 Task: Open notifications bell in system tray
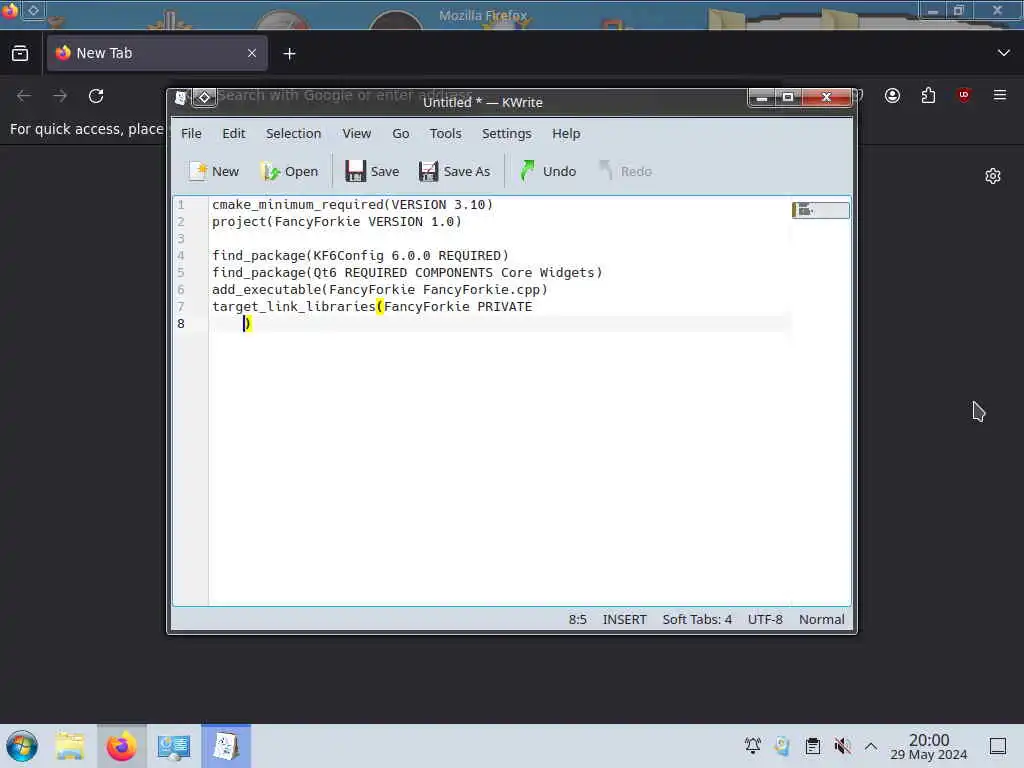click(752, 746)
